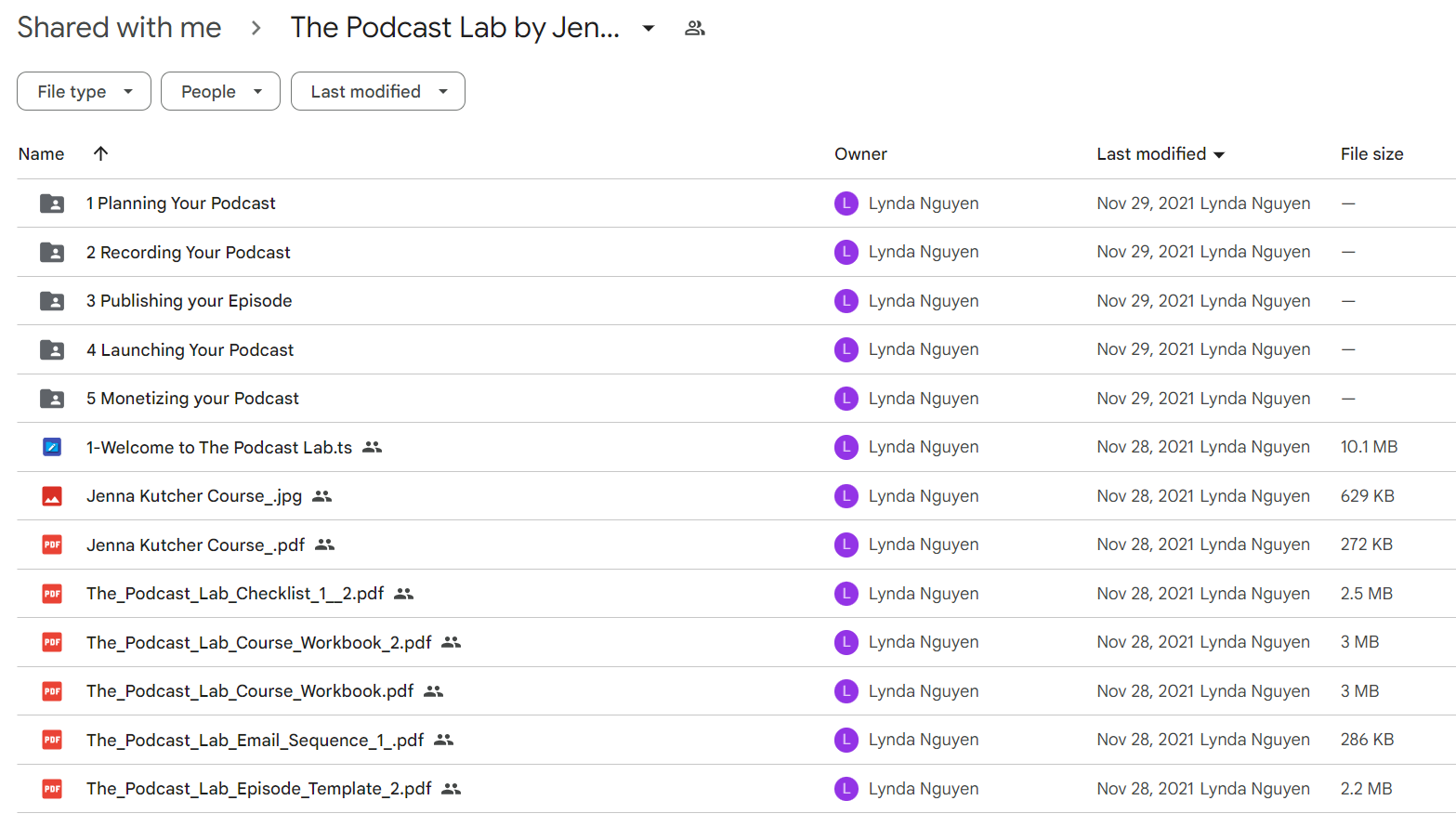
Task: Click the shared folder icon for 2 Recording Your Podcast
Action: (x=52, y=252)
